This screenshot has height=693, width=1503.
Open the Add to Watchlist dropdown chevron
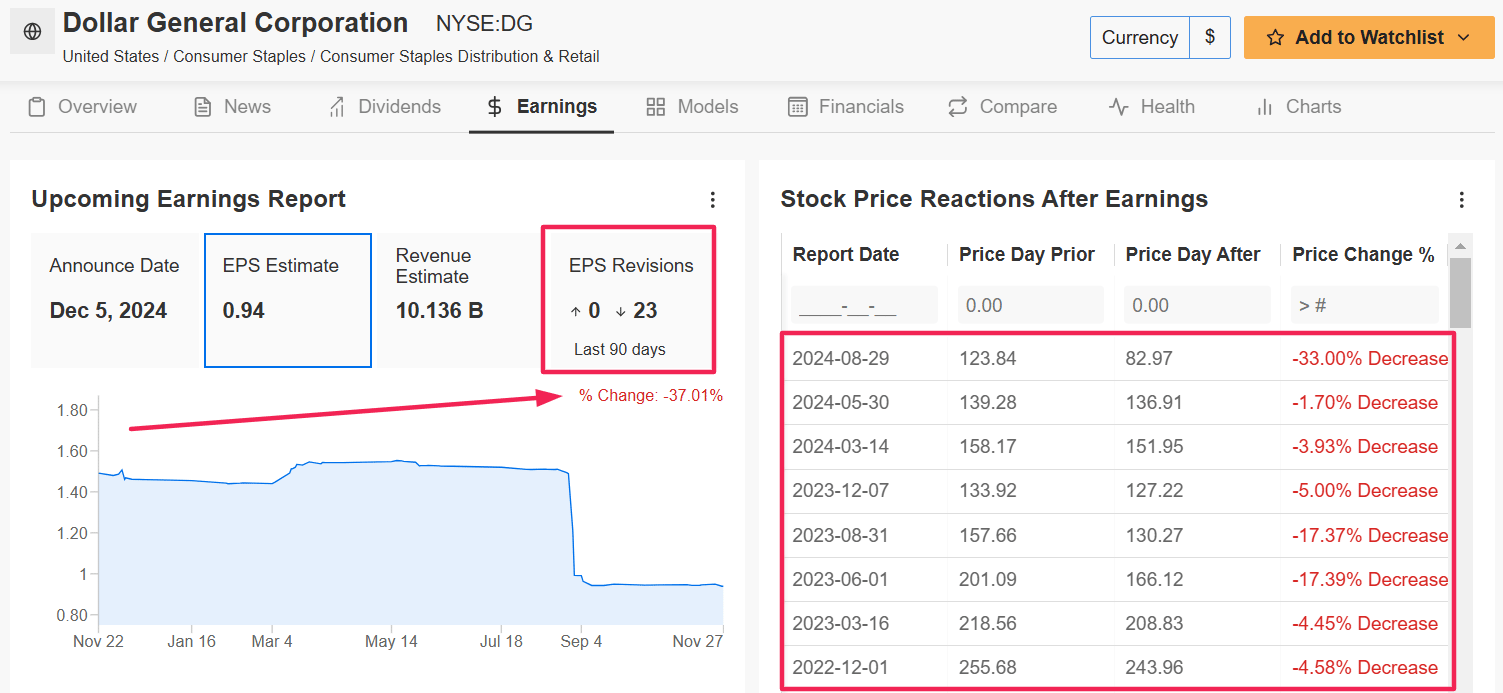tap(1464, 38)
